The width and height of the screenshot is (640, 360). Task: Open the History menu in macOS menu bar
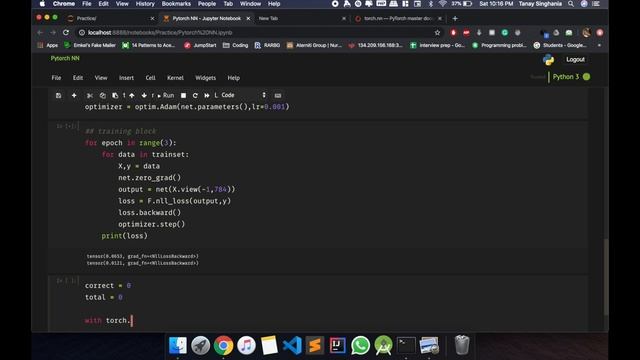[145, 4]
